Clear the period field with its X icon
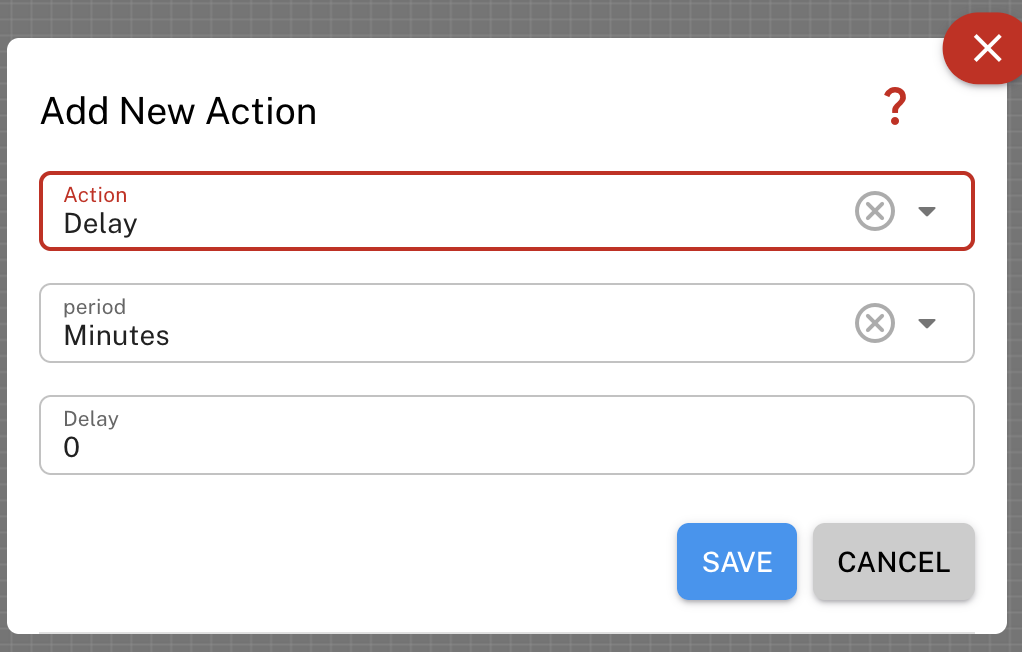The image size is (1022, 652). coord(874,323)
